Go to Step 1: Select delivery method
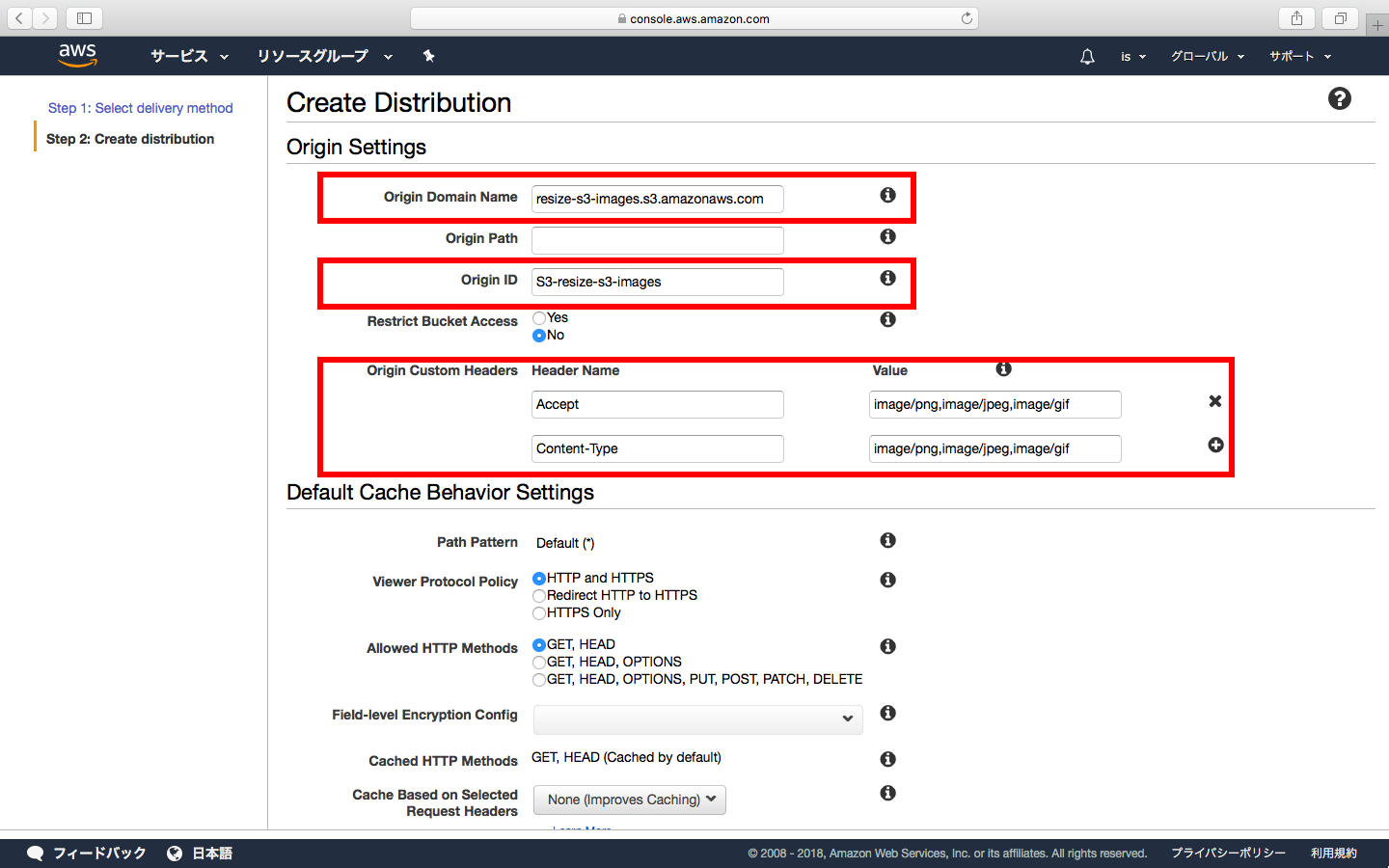 pos(141,108)
